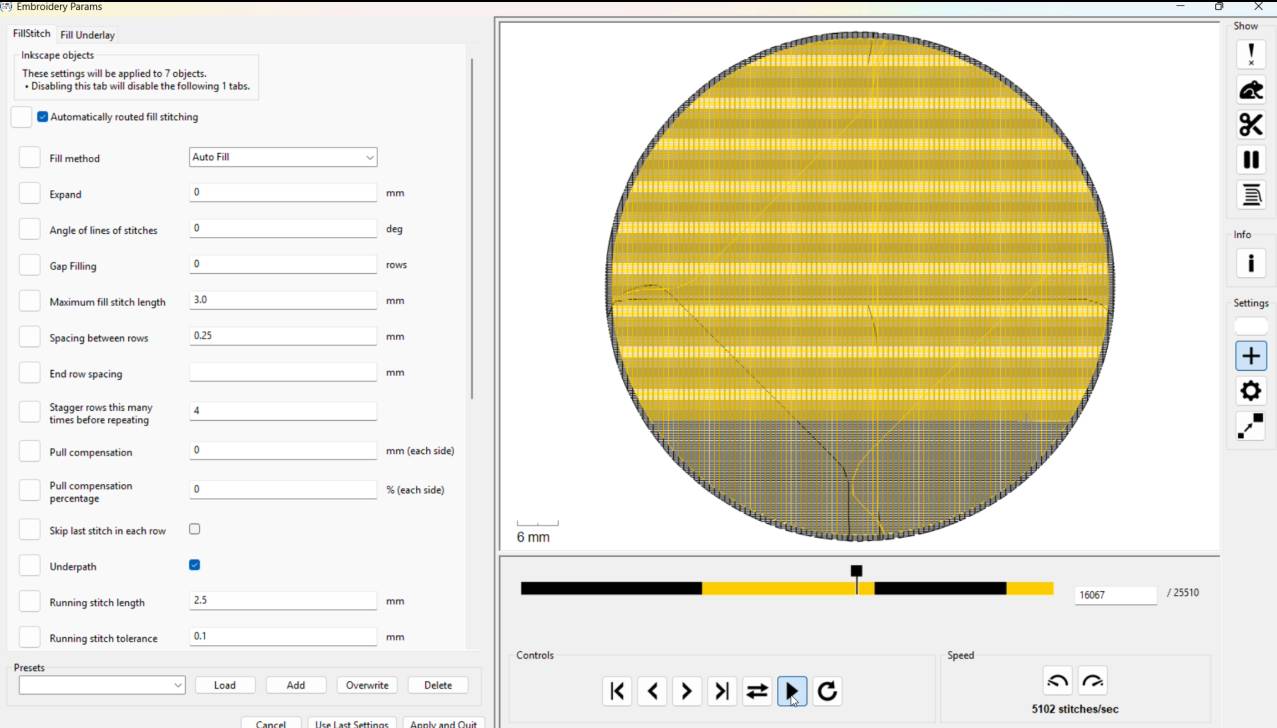
Task: Restart the stitch animation with loop icon
Action: point(827,691)
